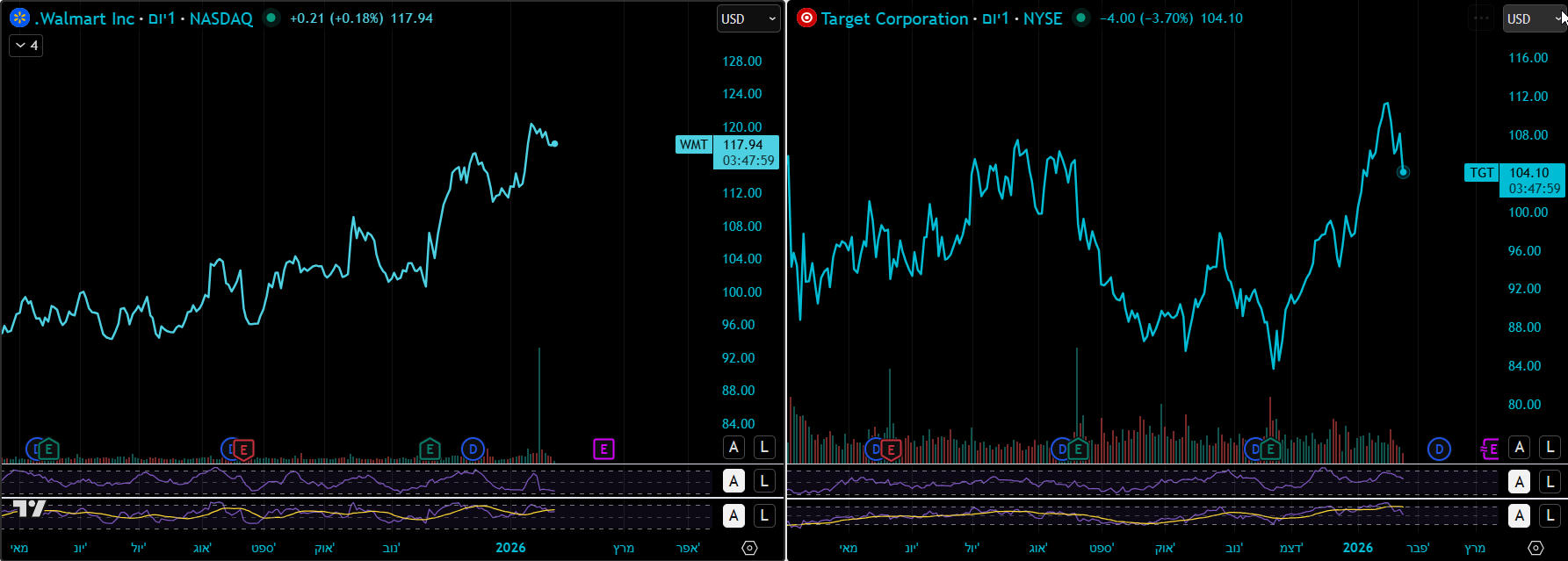
Task: Click the TradingView logo on Walmart chart
Action: pos(29,508)
